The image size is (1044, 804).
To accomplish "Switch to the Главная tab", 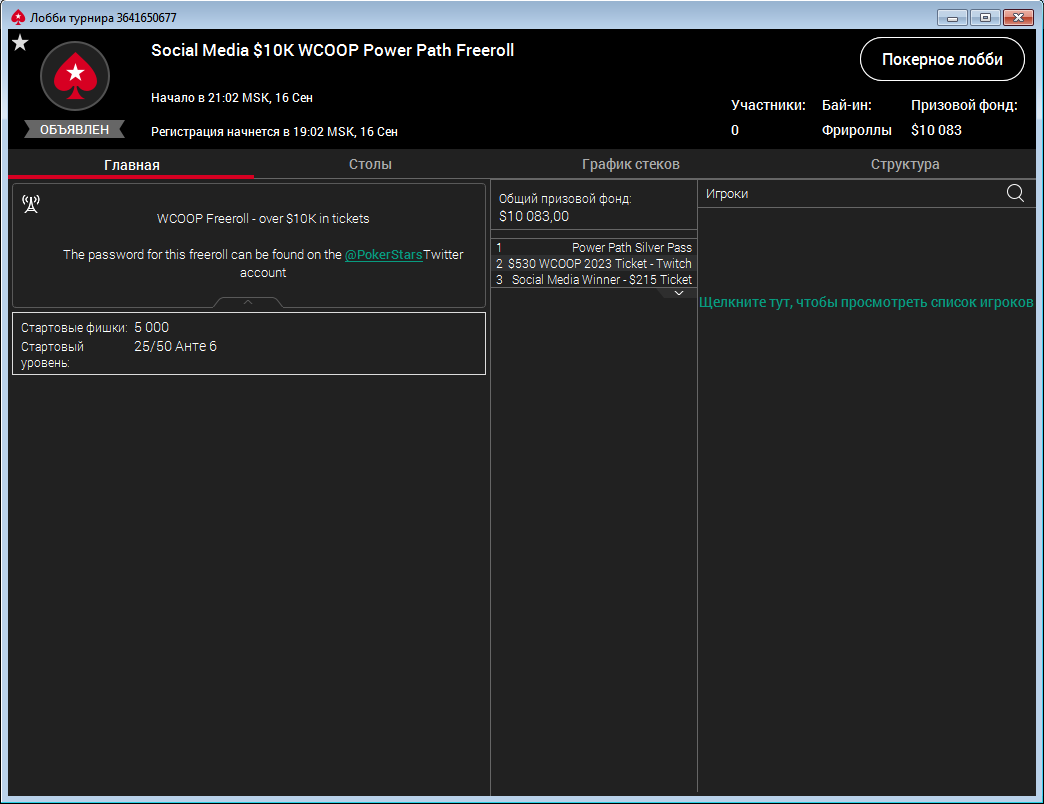I will [x=131, y=165].
